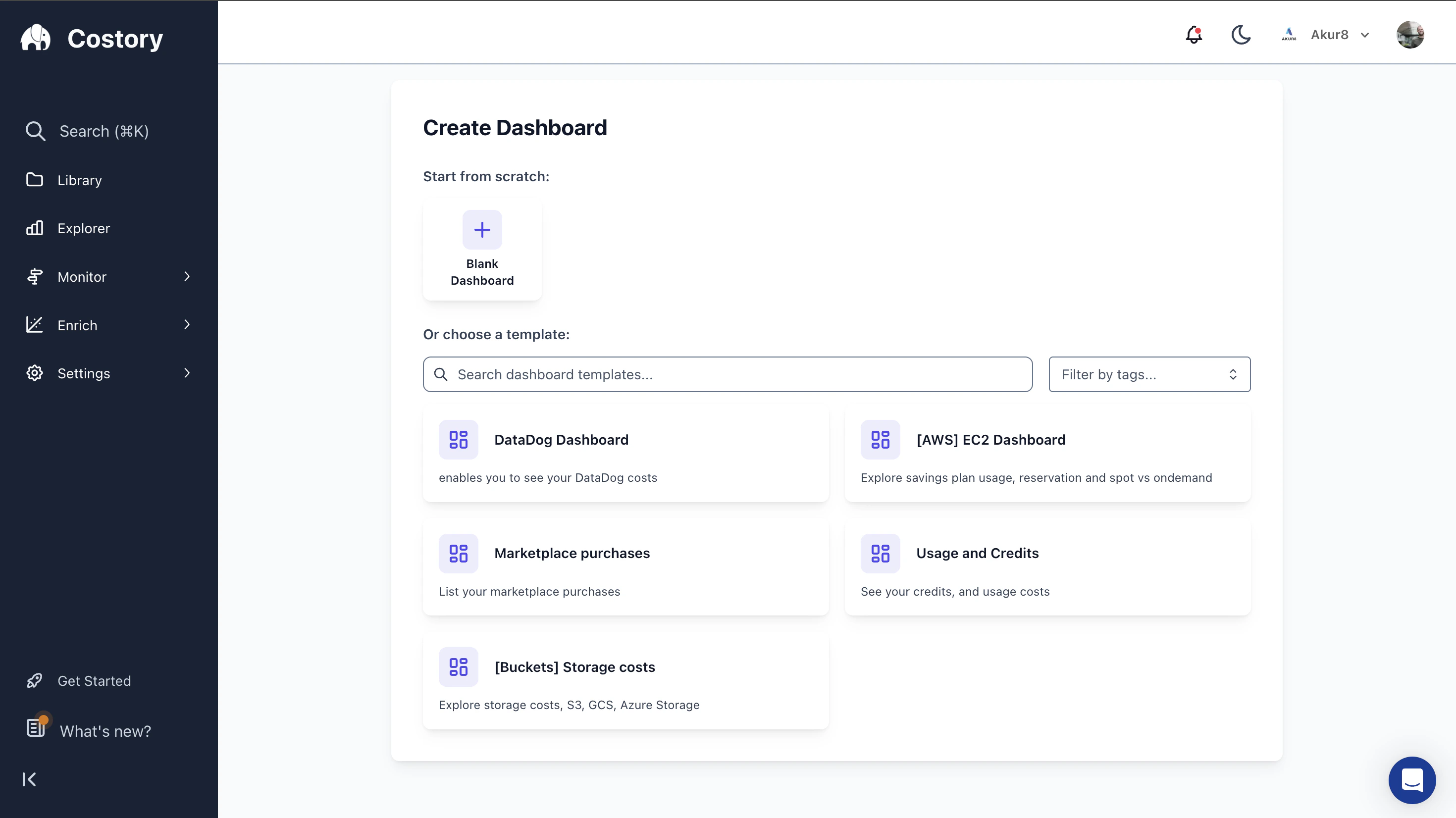Click the DataDog Dashboard template icon
1456x818 pixels.
coord(459,439)
